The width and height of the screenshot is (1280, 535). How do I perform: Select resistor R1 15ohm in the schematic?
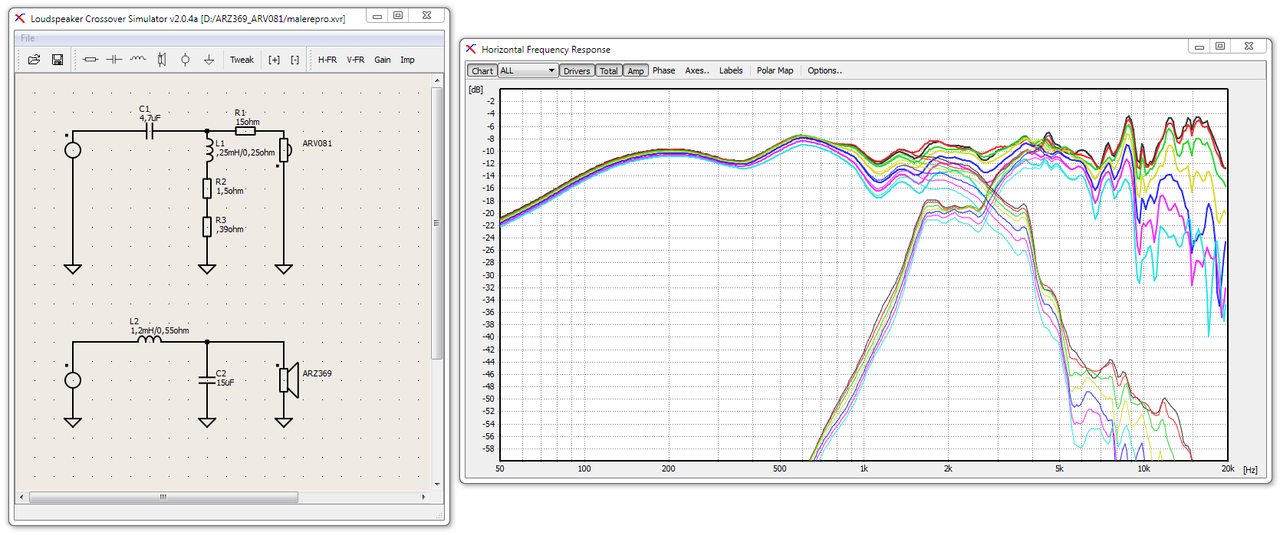point(245,130)
